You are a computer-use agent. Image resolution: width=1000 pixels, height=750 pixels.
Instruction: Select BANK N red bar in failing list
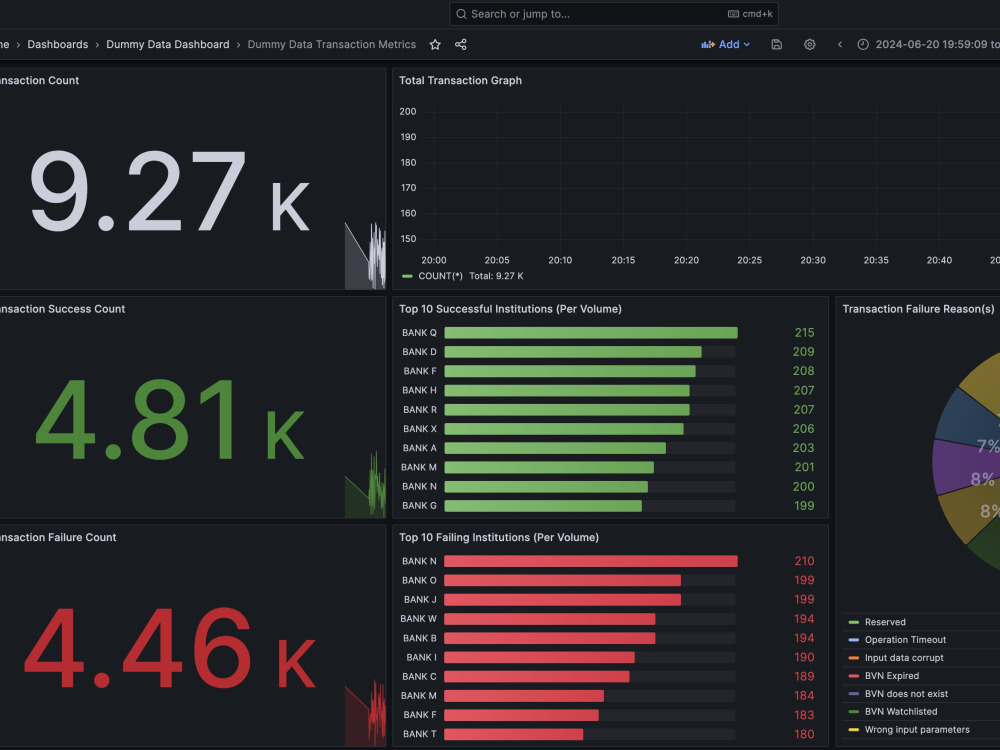[x=591, y=561]
